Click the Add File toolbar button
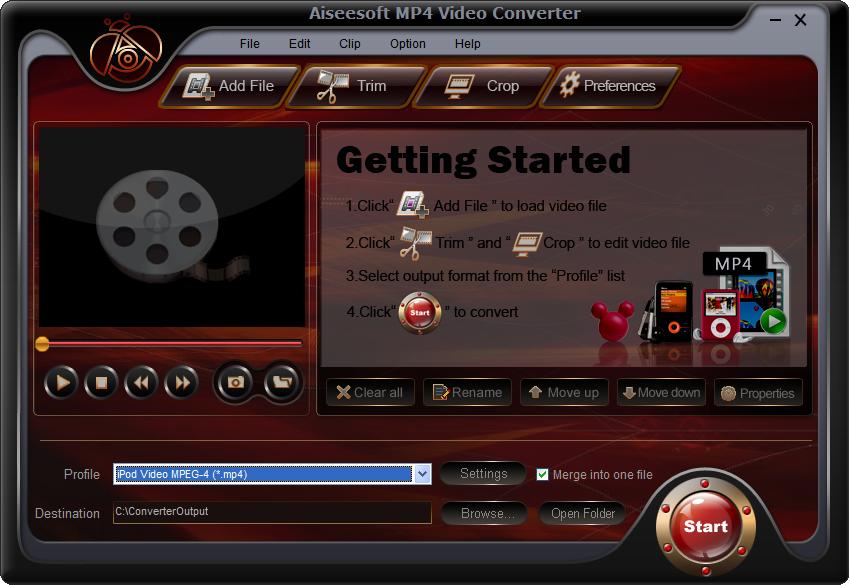Viewport: 850px width, 585px height. point(230,86)
